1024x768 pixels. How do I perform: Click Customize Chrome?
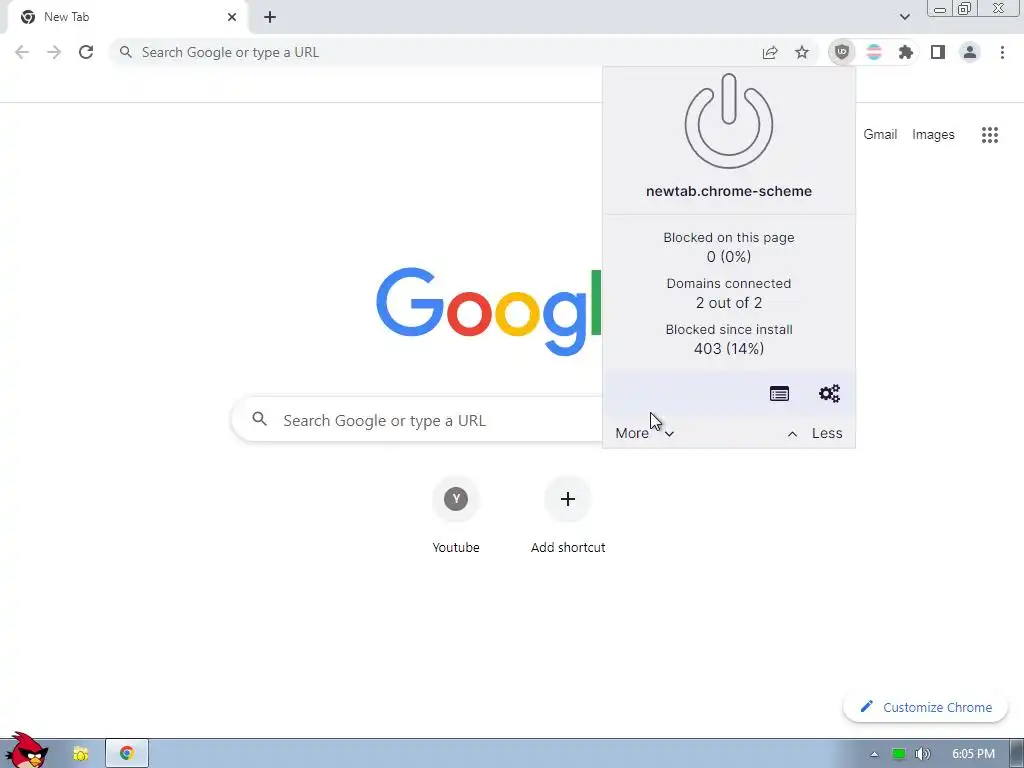coord(925,707)
